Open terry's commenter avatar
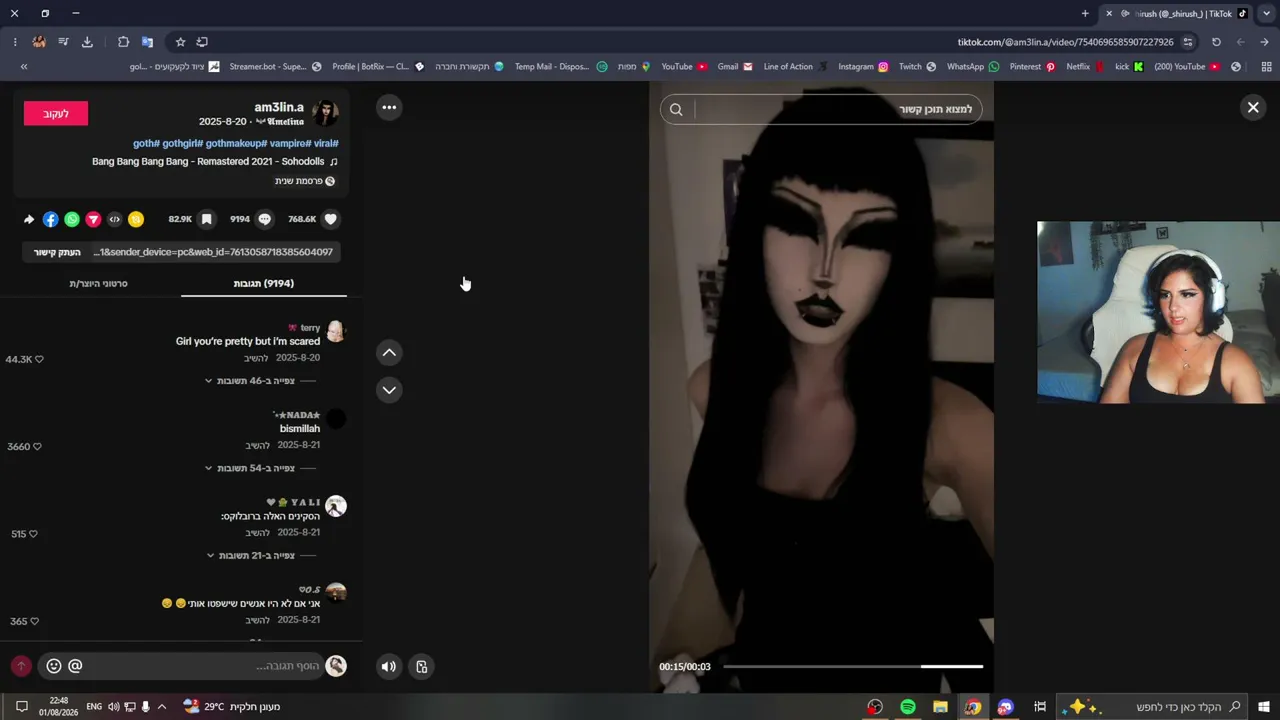Viewport: 1280px width, 720px height. point(336,332)
